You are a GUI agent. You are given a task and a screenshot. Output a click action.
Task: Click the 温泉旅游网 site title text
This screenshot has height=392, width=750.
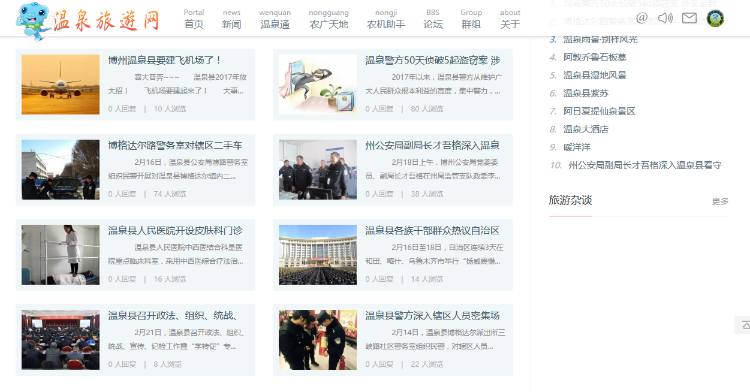(106, 21)
